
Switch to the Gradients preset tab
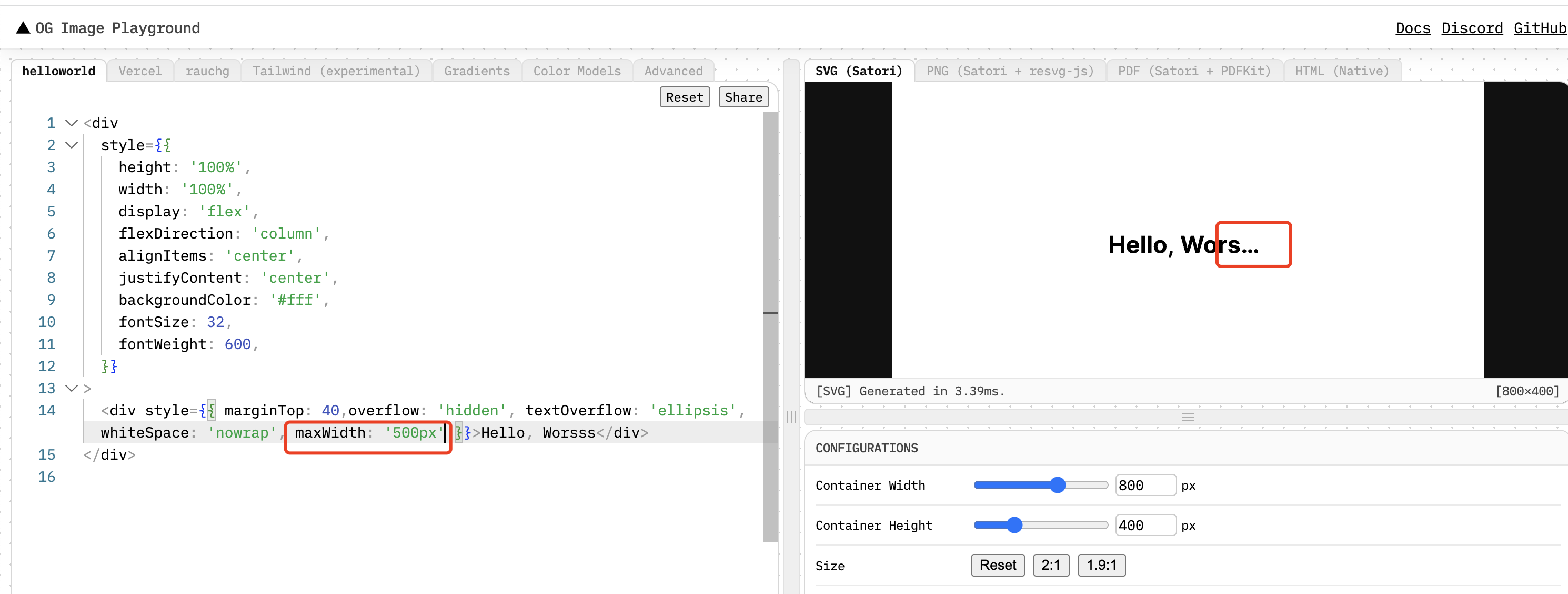tap(477, 71)
